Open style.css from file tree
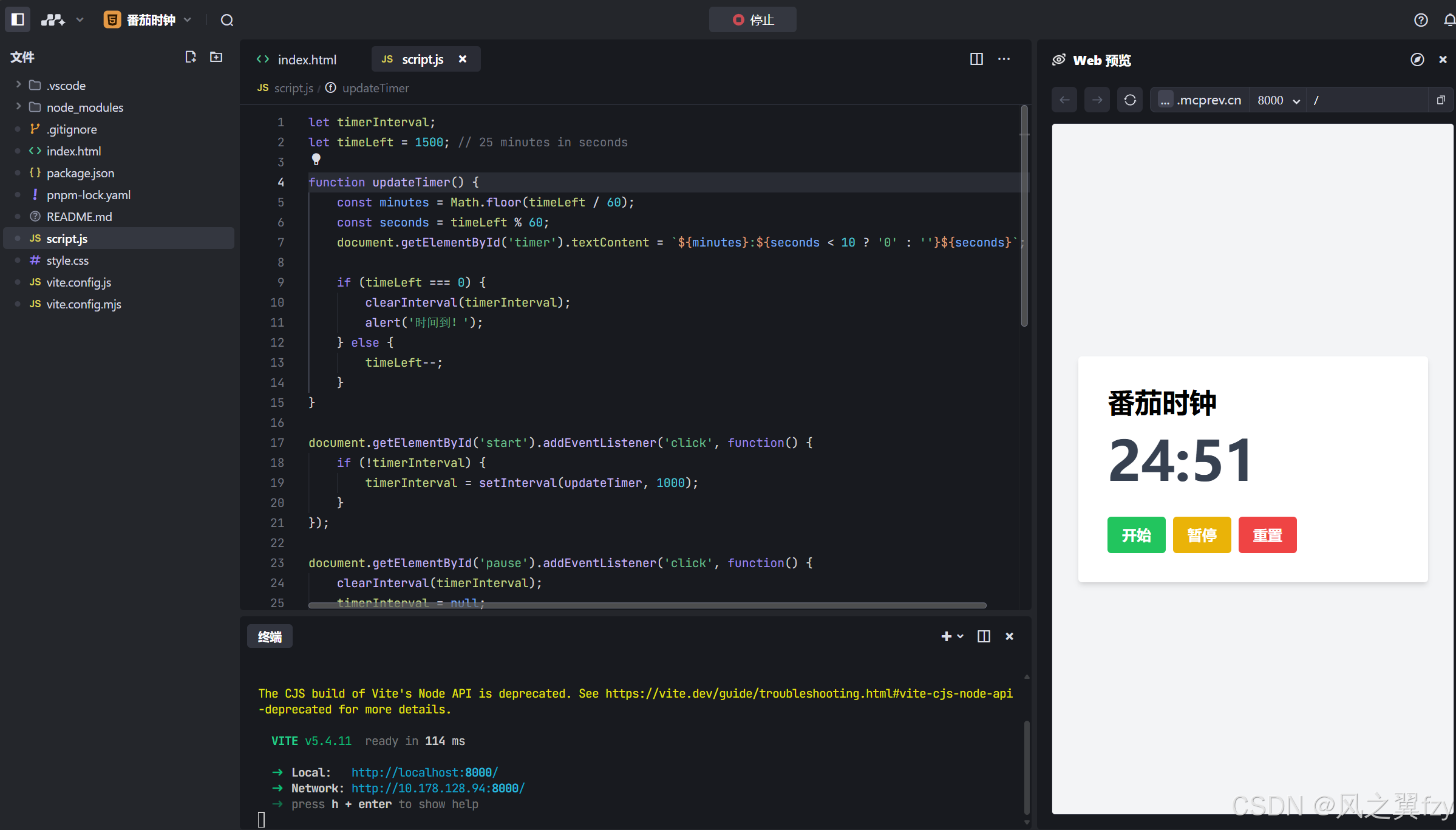Viewport: 1456px width, 830px height. click(x=67, y=260)
